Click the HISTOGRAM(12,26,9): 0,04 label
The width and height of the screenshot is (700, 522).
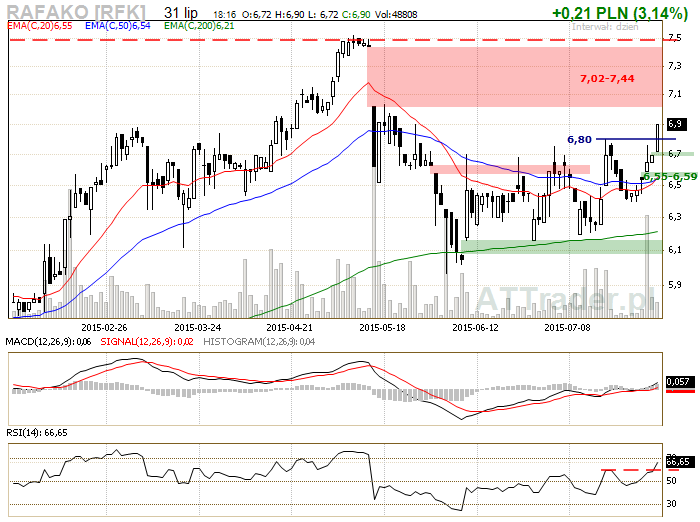point(259,342)
